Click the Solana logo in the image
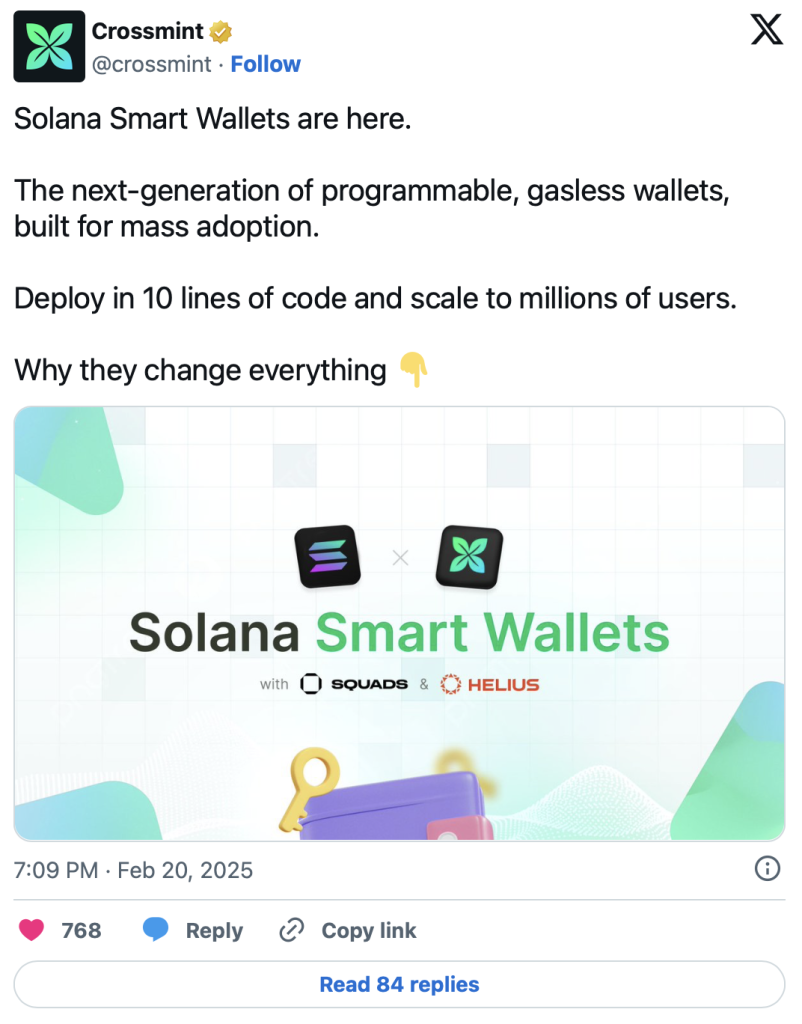This screenshot has width=802, height=1024. (327, 557)
